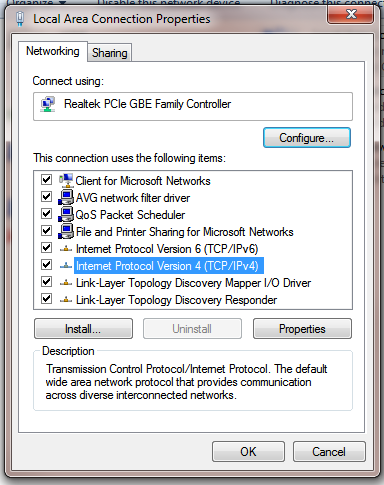Click the QoS Packet Scheduler icon
The width and height of the screenshot is (384, 485).
click(66, 214)
